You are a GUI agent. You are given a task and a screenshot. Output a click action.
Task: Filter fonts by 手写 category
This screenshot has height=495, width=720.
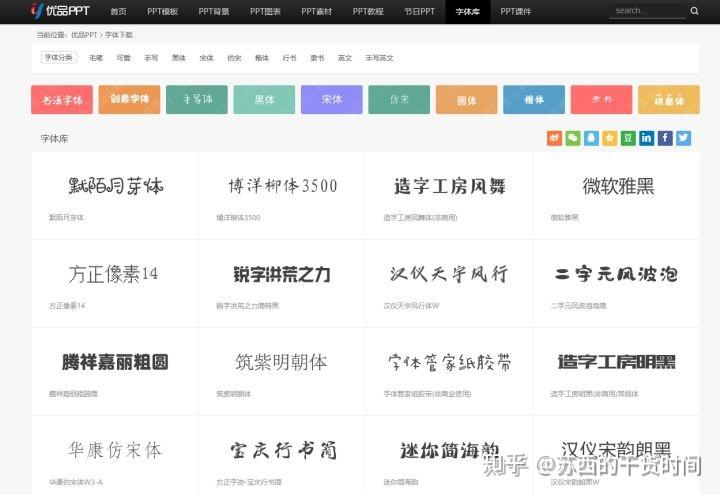pos(151,58)
